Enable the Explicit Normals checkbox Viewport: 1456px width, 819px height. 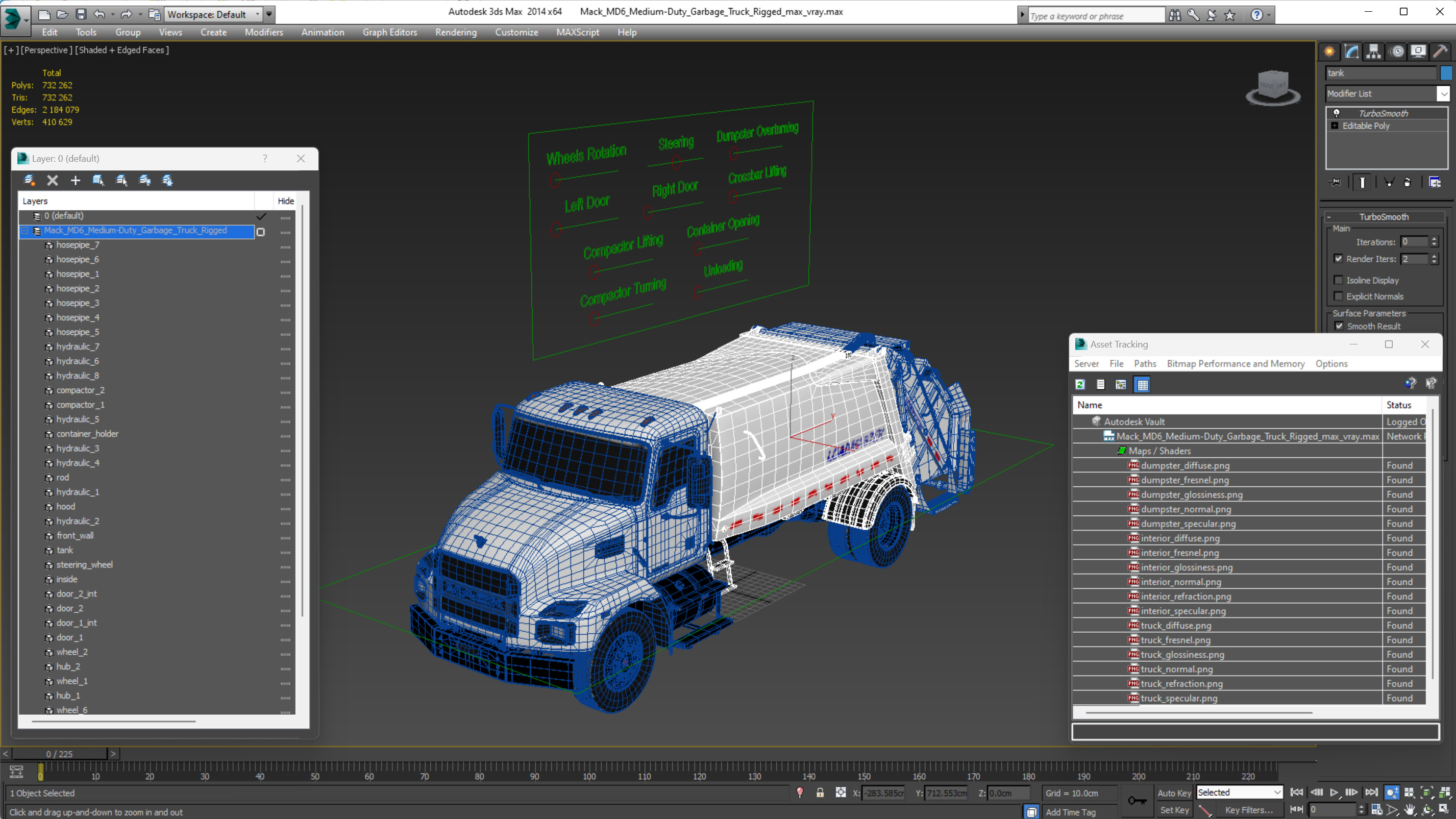1339,296
